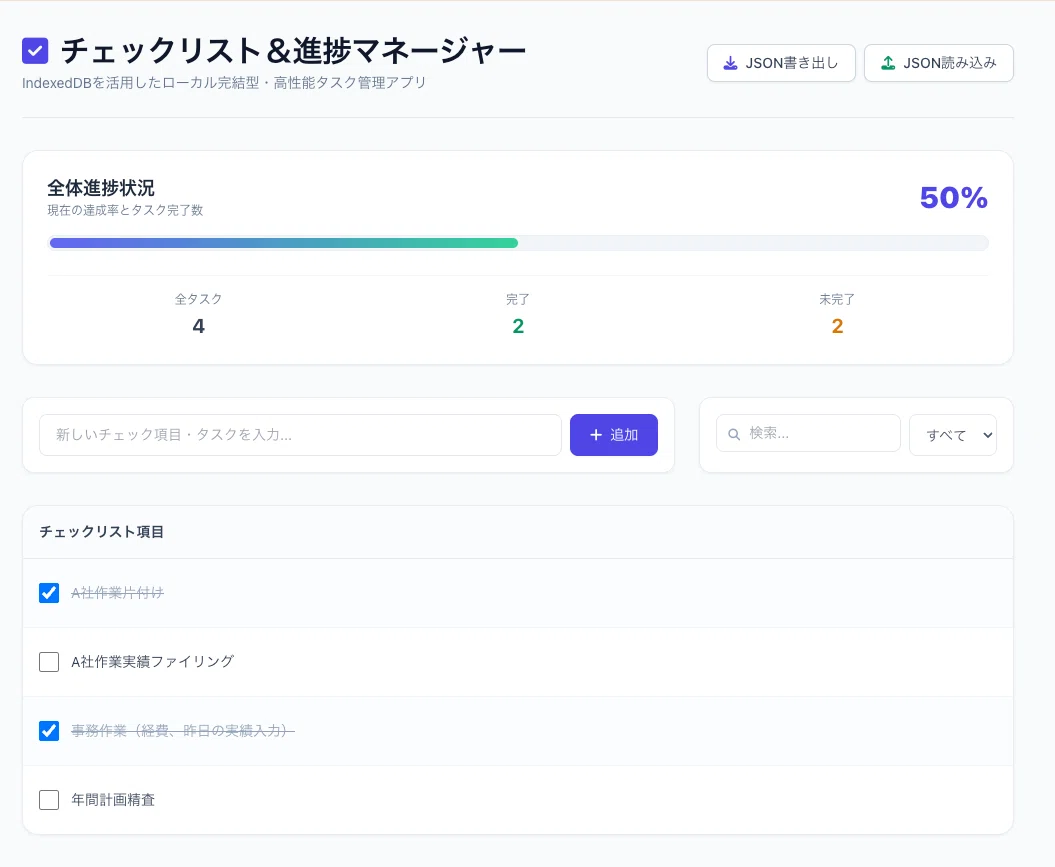Click the 未完了 count in orange
Image resolution: width=1055 pixels, height=867 pixels.
click(837, 326)
